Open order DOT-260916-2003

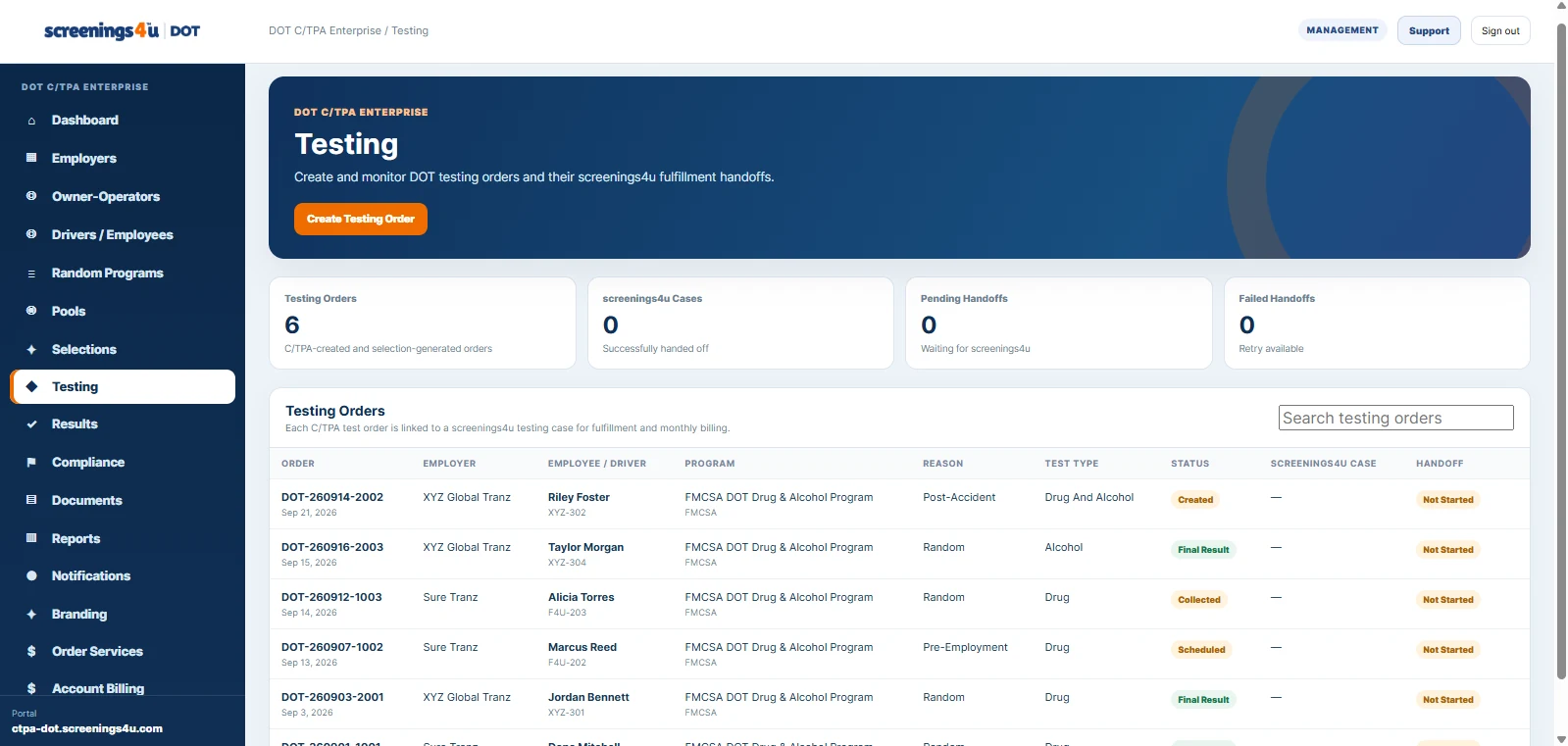332,547
